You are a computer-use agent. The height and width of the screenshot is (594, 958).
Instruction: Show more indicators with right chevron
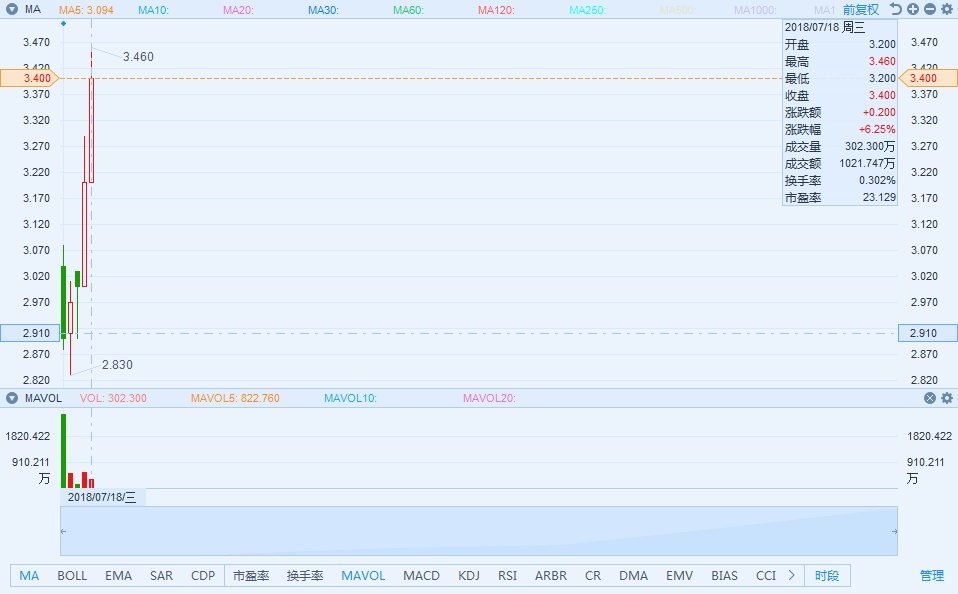[792, 576]
